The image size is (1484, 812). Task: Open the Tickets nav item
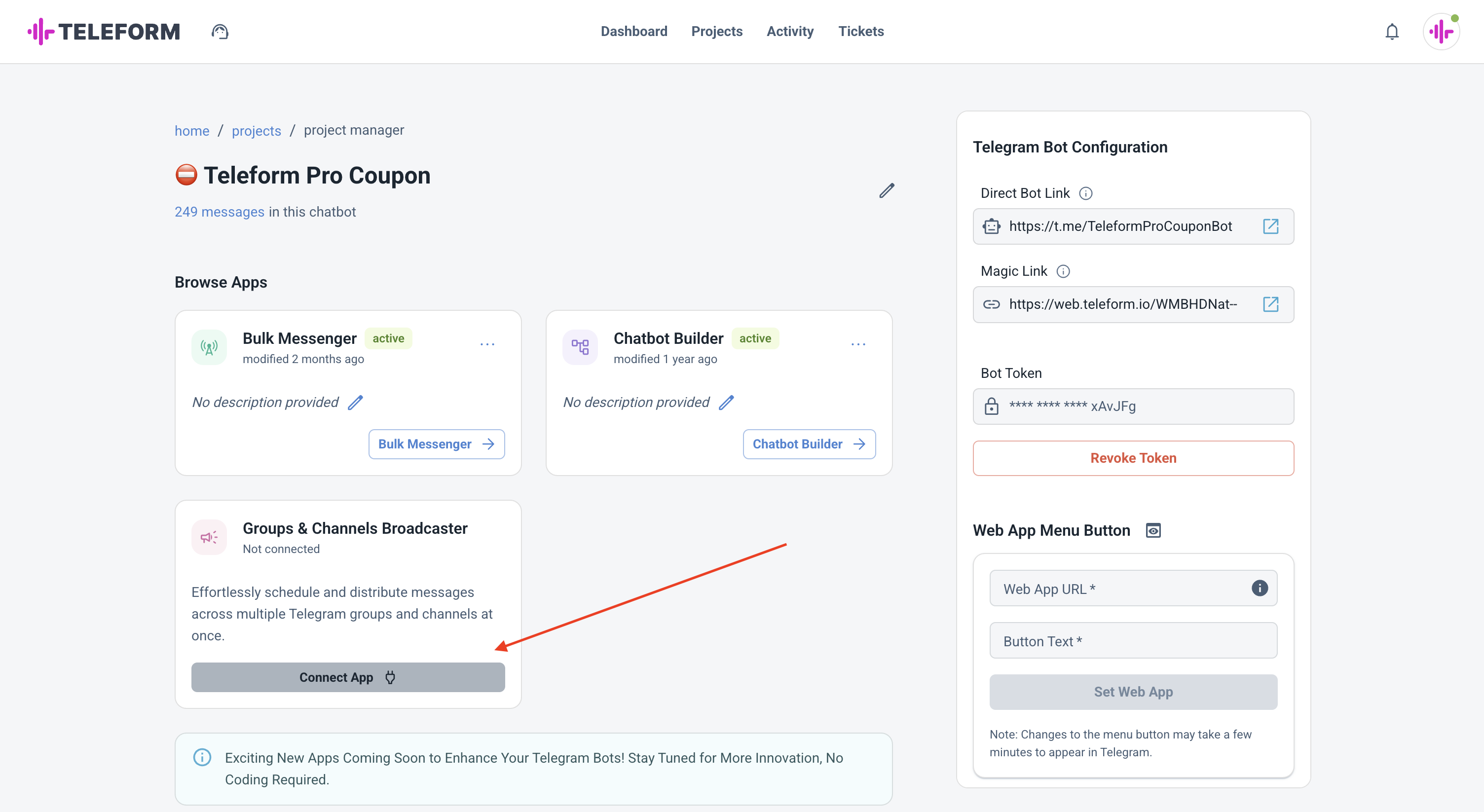[861, 32]
